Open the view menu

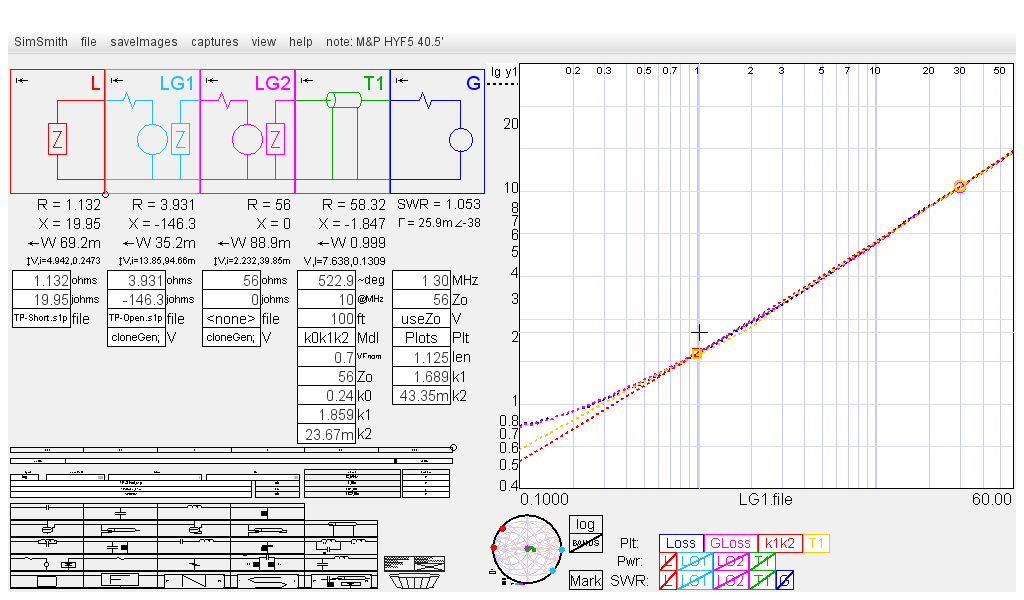tap(264, 42)
